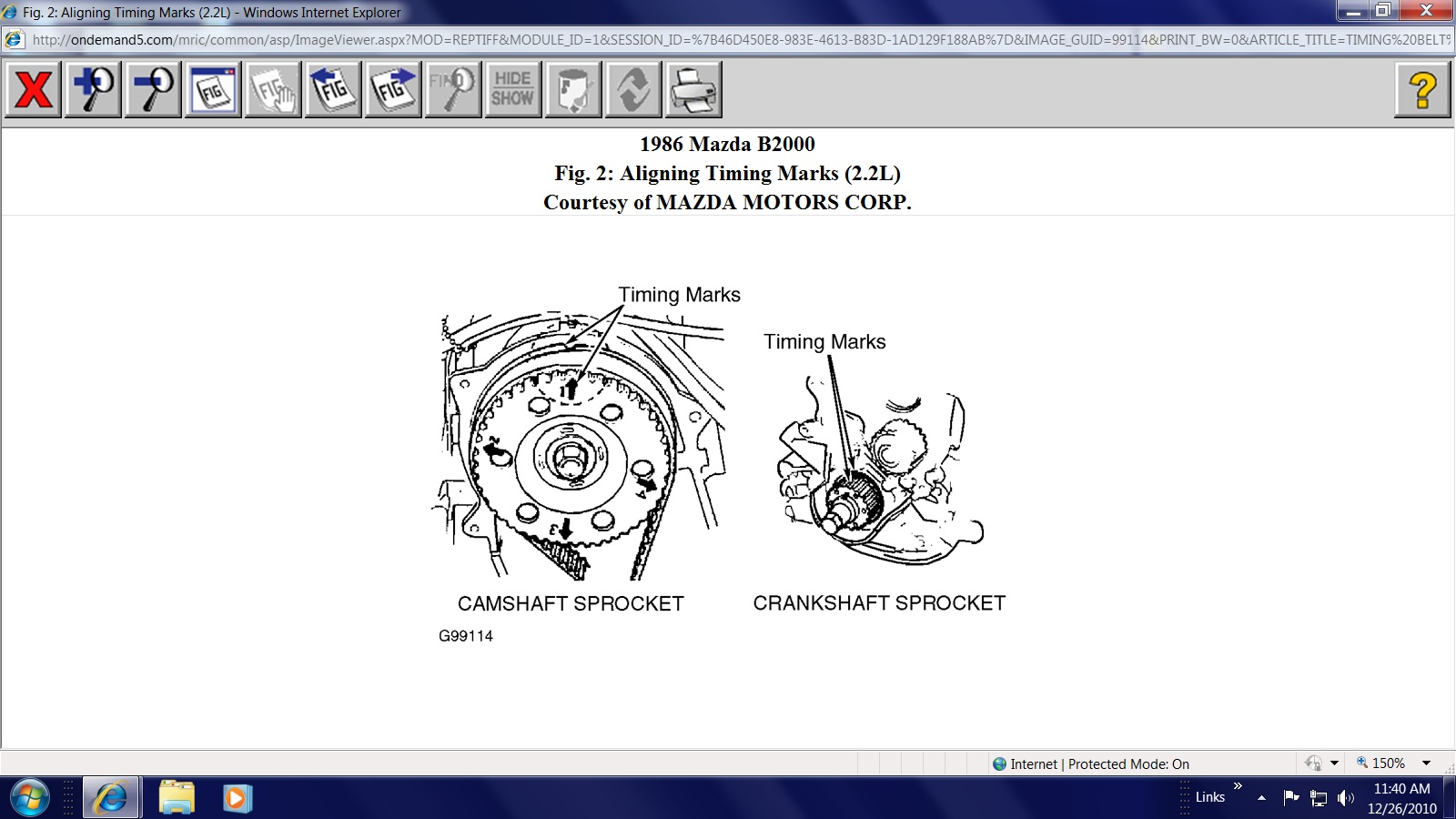1456x819 pixels.
Task: Click the FIG window icon in the toolbar
Action: [213, 89]
